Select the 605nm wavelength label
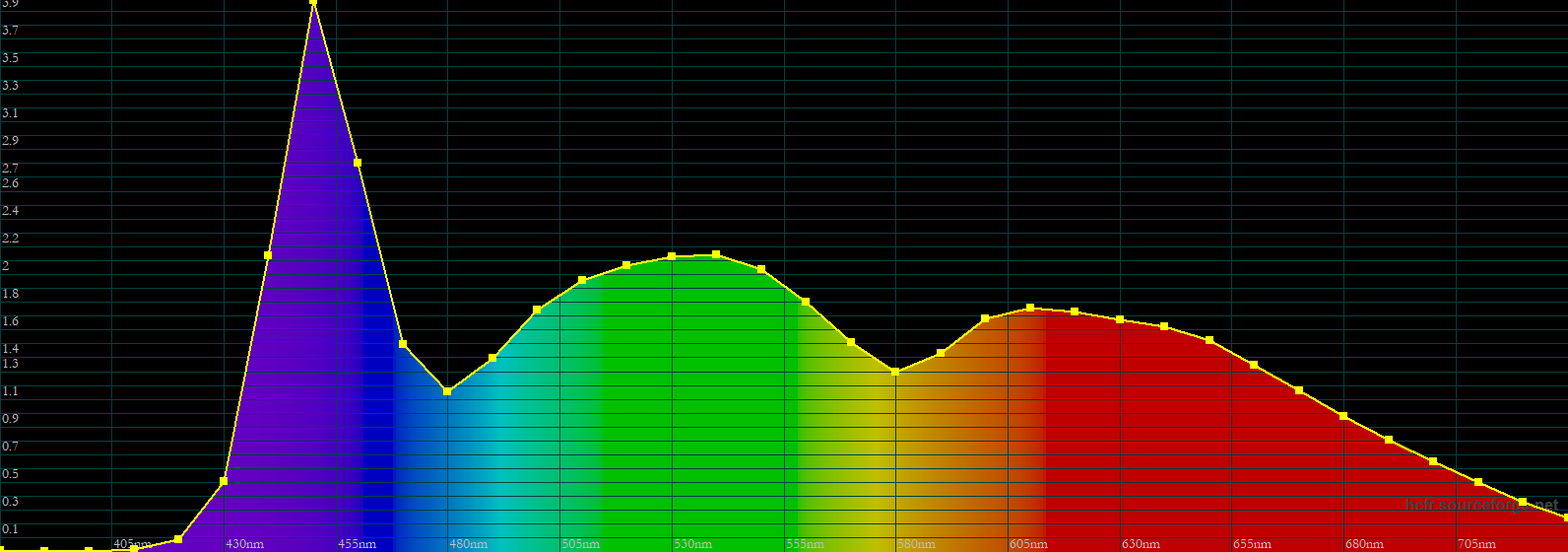This screenshot has height=552, width=1568. (x=1028, y=544)
